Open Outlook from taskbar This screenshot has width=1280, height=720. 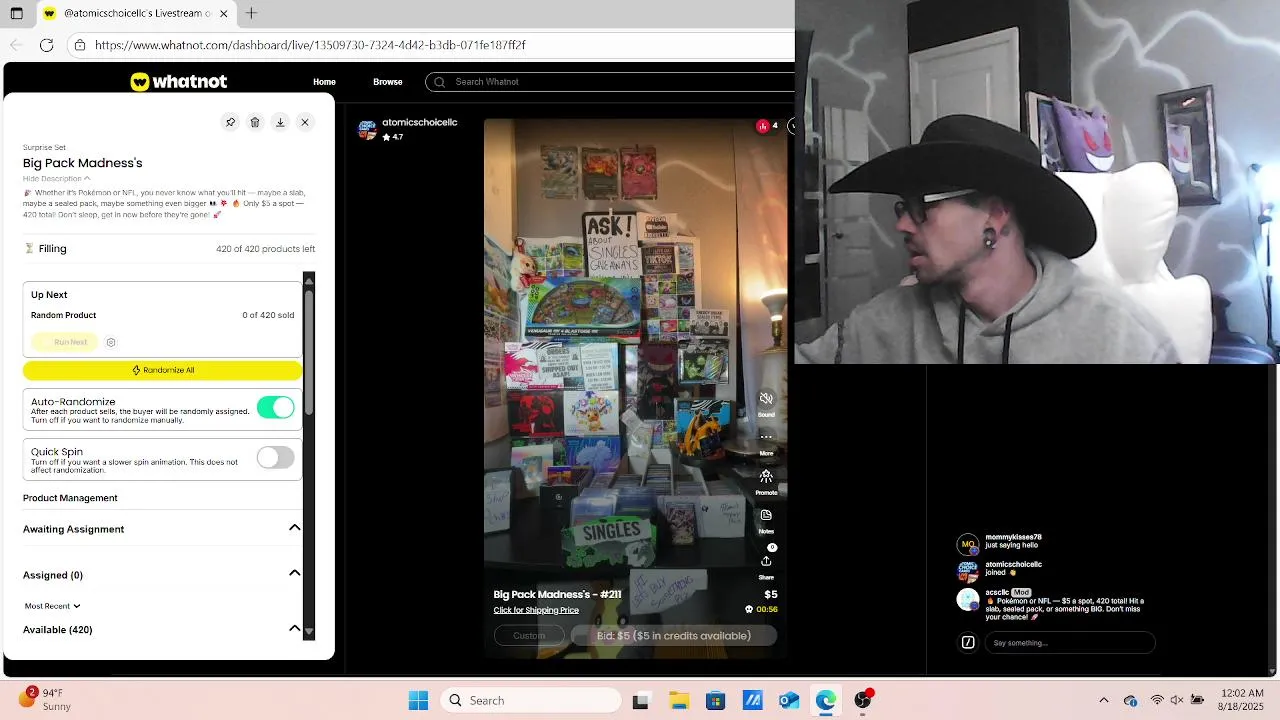(x=789, y=700)
